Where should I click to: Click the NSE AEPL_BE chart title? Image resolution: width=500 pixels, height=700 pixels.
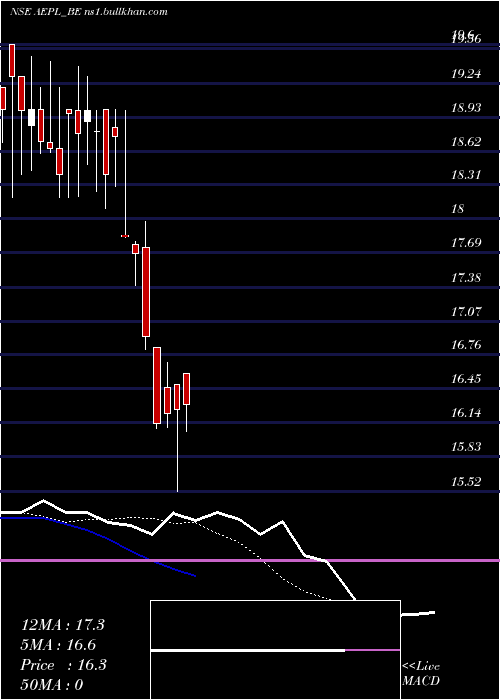(x=88, y=12)
